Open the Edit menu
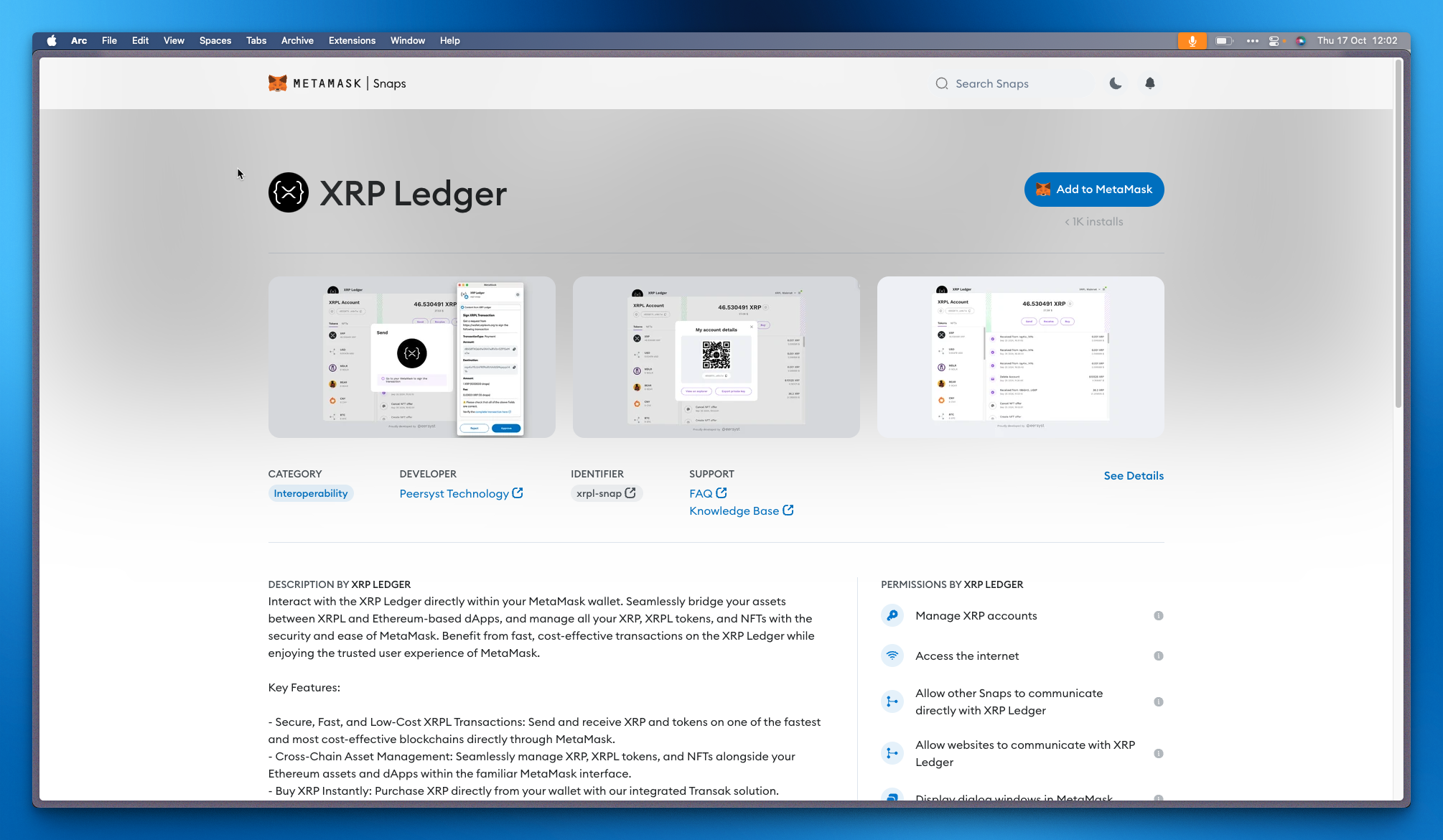This screenshot has width=1443, height=840. pyautogui.click(x=140, y=40)
